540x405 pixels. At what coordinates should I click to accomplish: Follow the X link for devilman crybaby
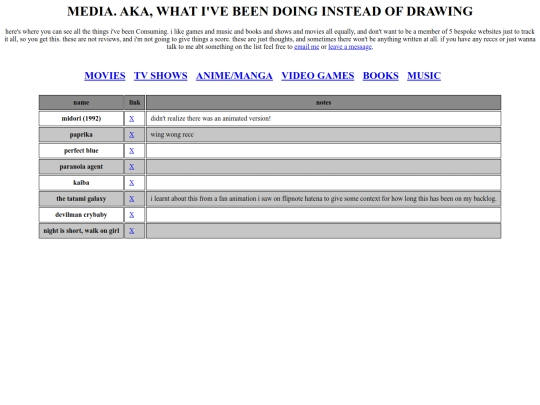pyautogui.click(x=132, y=215)
